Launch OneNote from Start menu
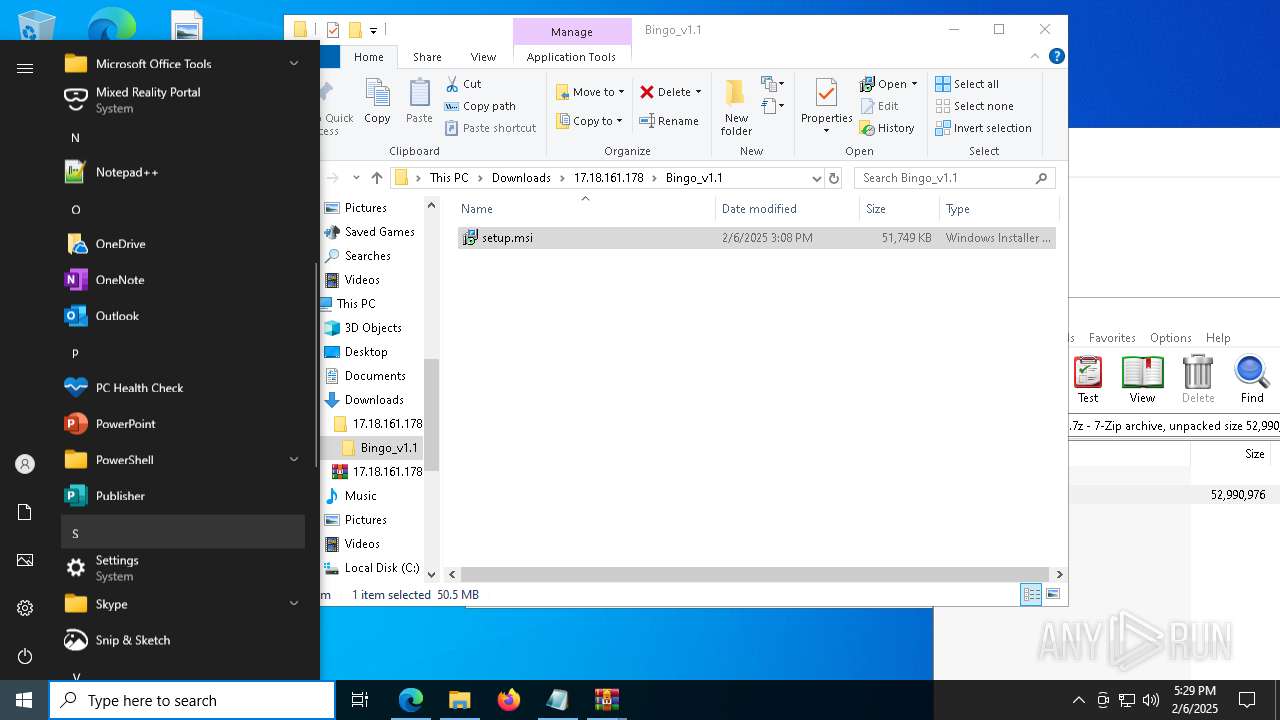This screenshot has width=1280, height=720. 183,280
